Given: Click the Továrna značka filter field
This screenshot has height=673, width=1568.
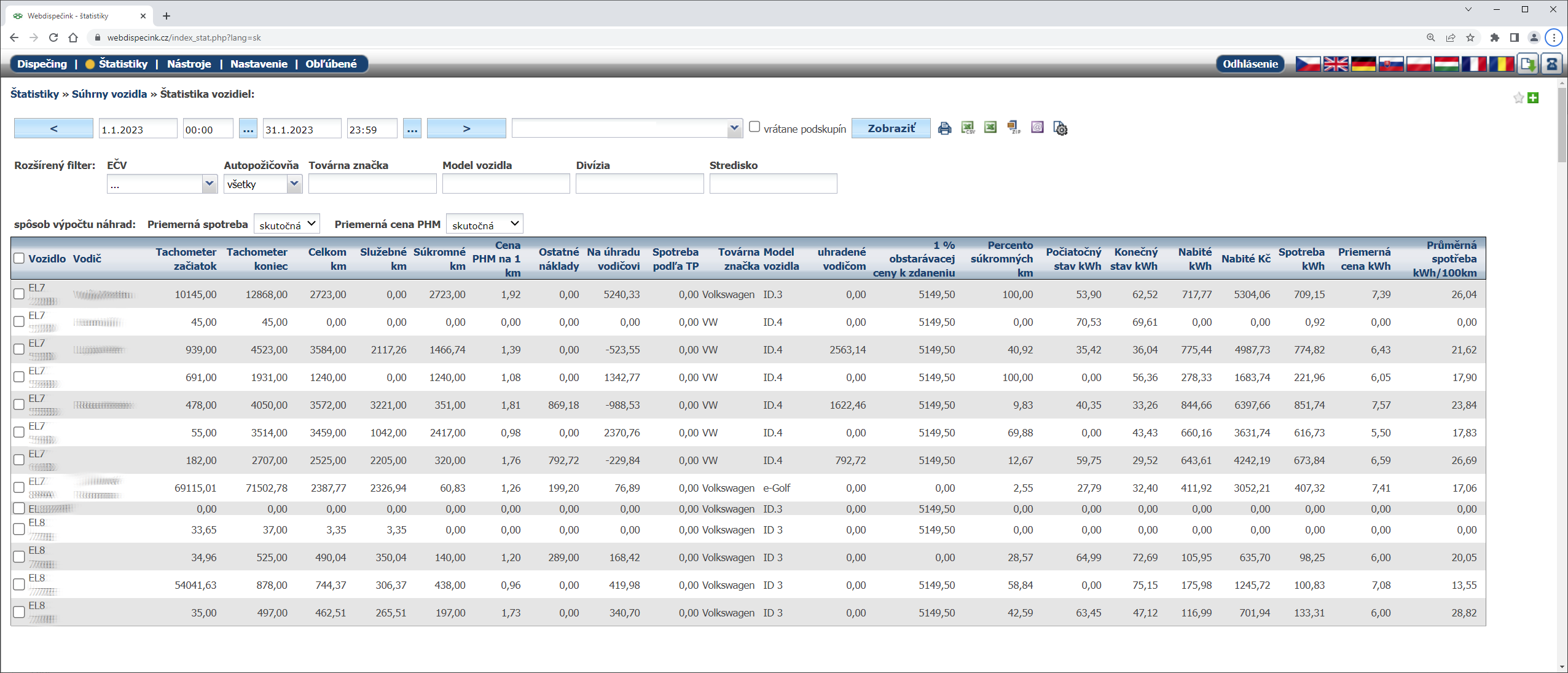Looking at the screenshot, I should (x=372, y=184).
